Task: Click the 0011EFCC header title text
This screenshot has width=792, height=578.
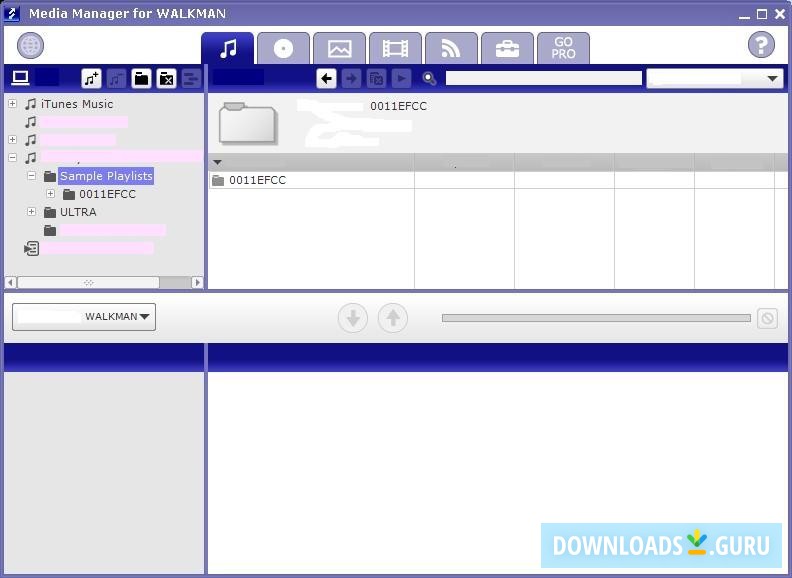Action: tap(399, 106)
